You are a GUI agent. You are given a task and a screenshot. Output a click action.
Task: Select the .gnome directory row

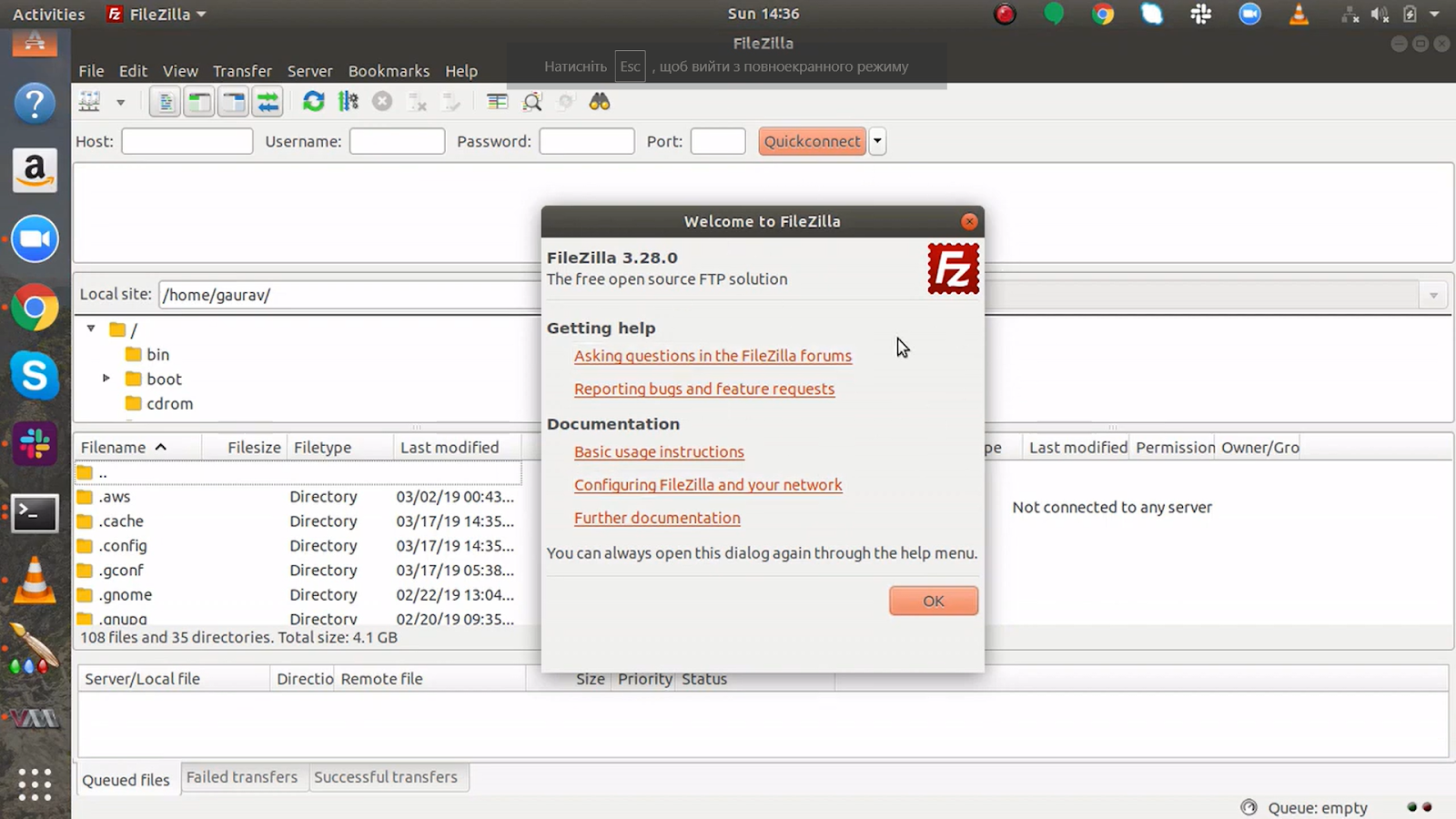[x=298, y=595]
